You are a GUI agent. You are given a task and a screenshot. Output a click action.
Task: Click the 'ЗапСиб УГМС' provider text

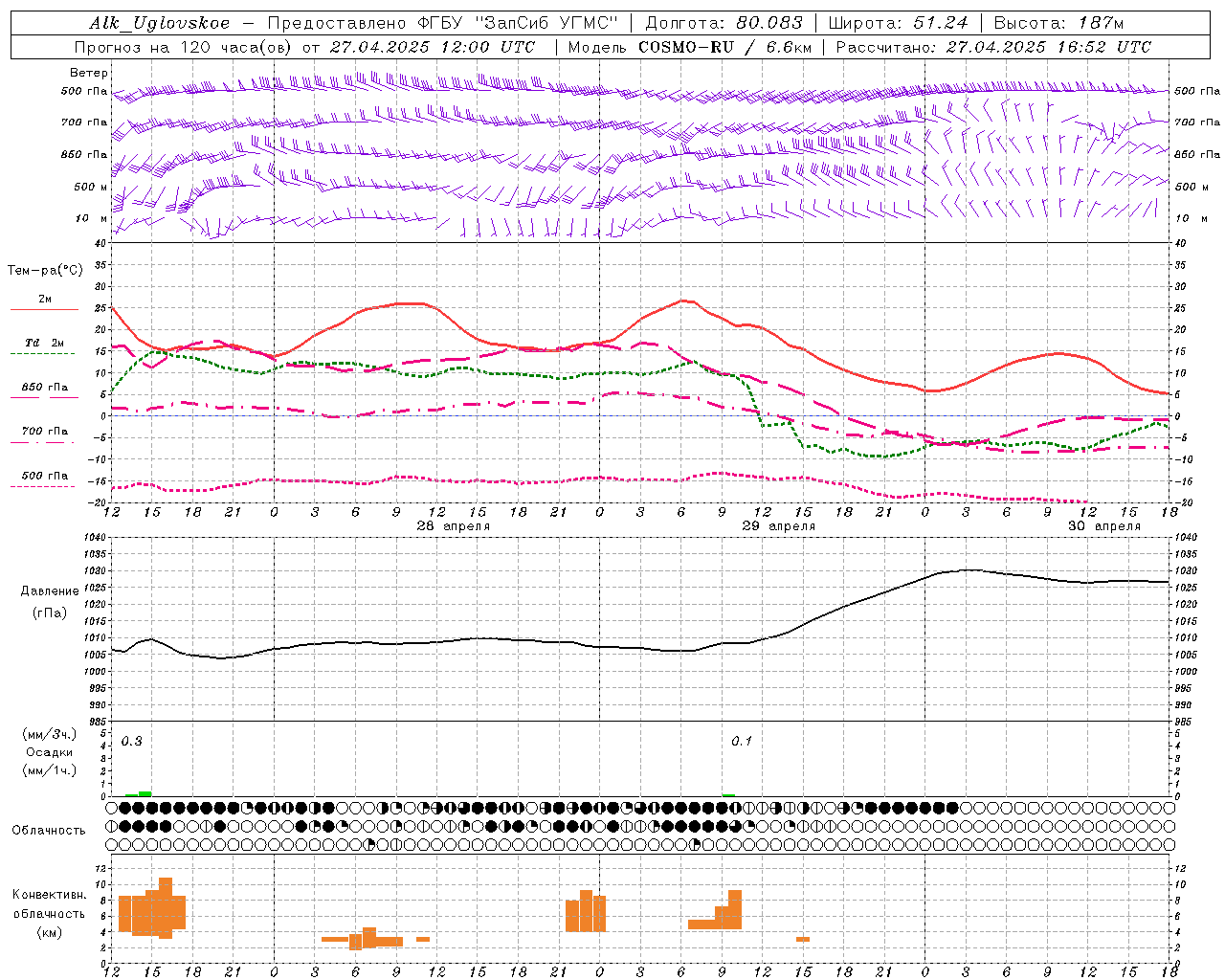(546, 23)
